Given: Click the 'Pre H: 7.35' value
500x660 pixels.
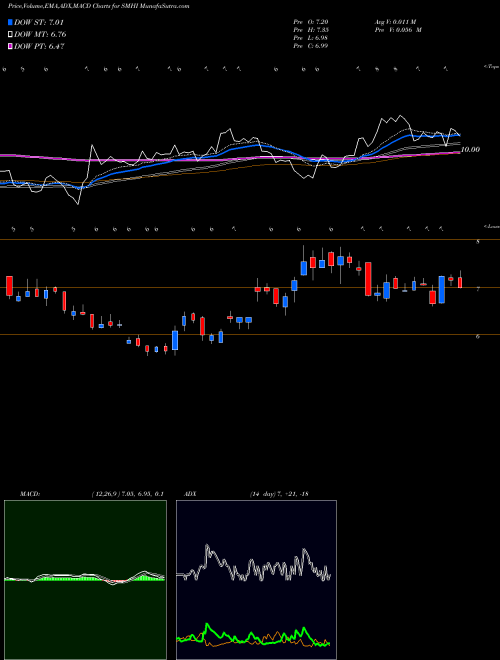Looking at the screenshot, I should point(311,30).
